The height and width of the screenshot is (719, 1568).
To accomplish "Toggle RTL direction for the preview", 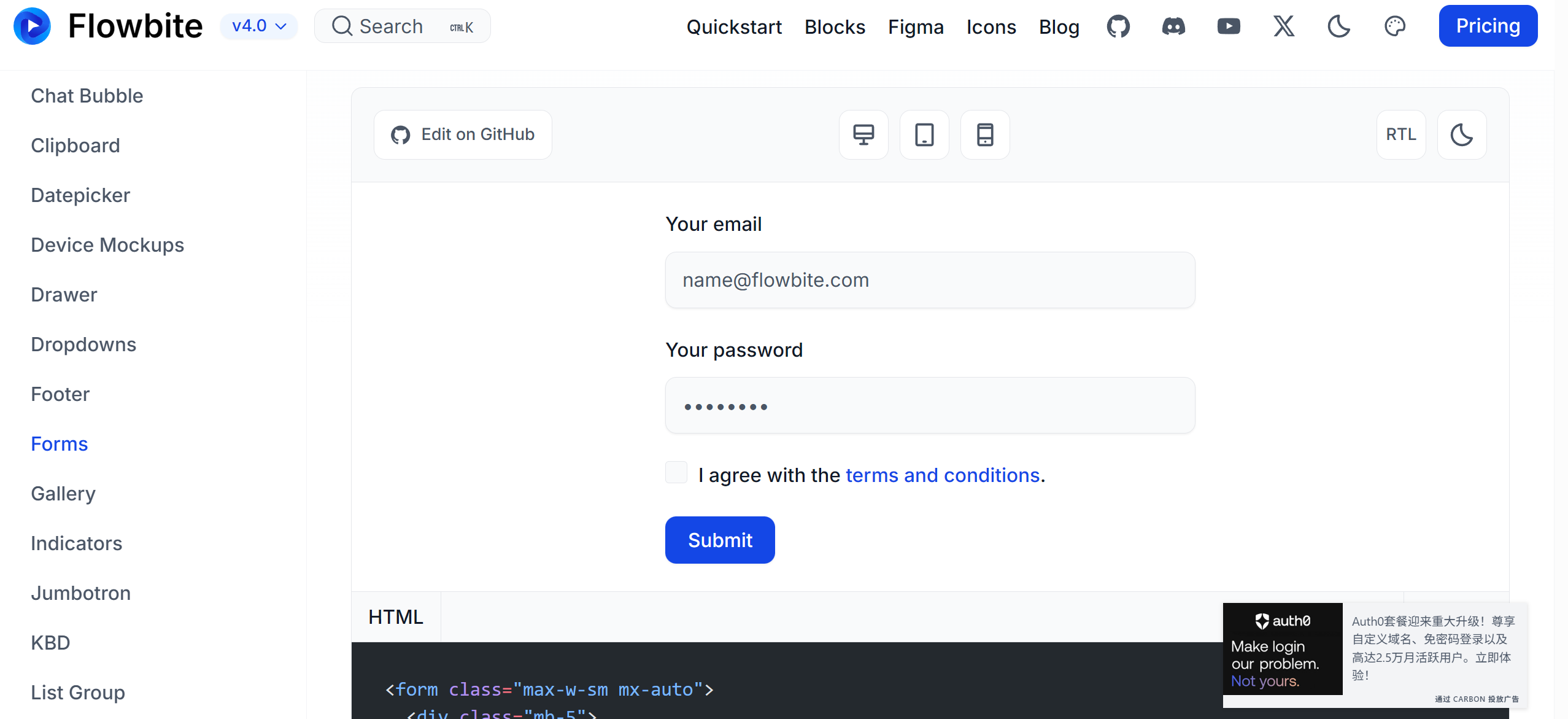I will (x=1401, y=134).
